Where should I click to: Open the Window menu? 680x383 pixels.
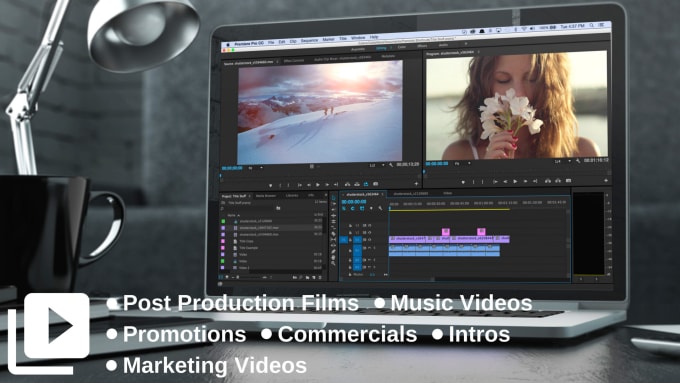point(358,38)
